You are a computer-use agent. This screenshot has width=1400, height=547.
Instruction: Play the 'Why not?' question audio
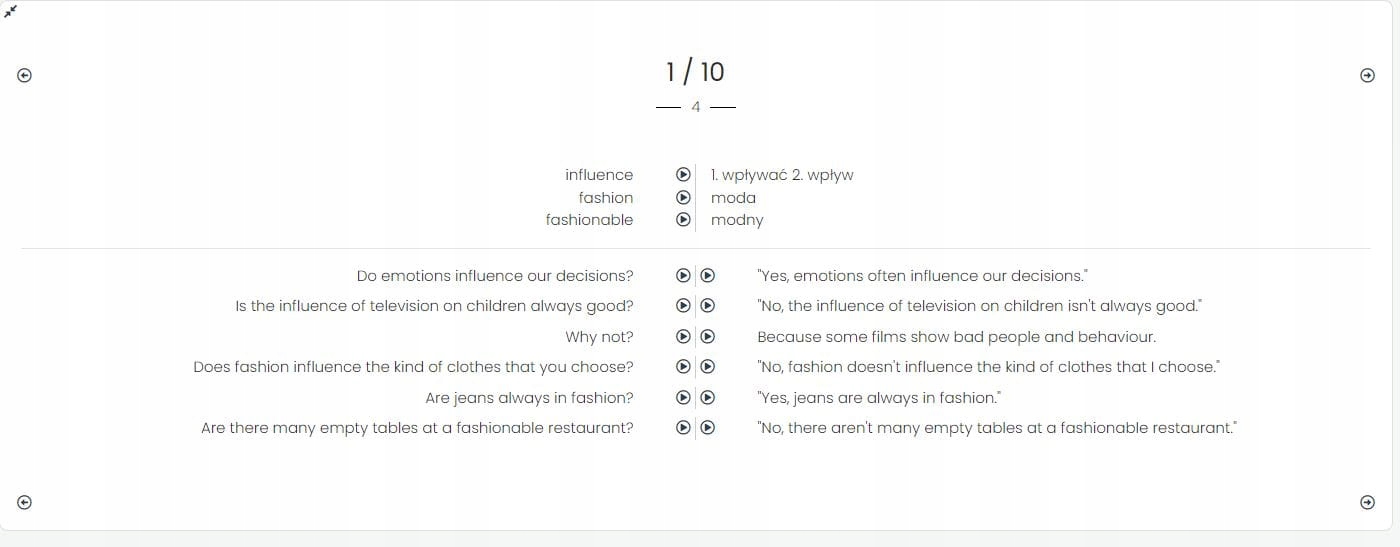click(x=684, y=337)
